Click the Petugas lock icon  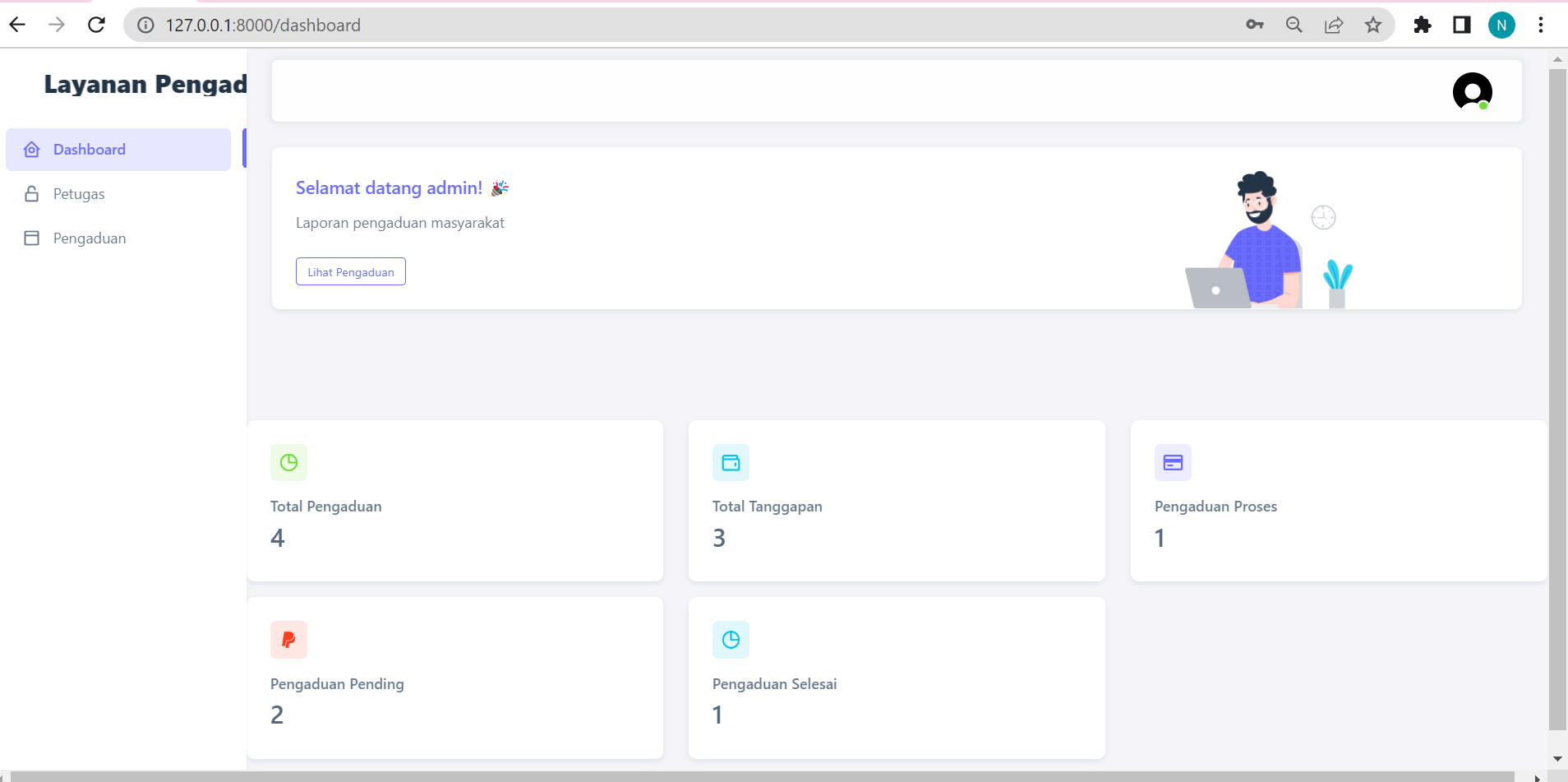click(32, 194)
